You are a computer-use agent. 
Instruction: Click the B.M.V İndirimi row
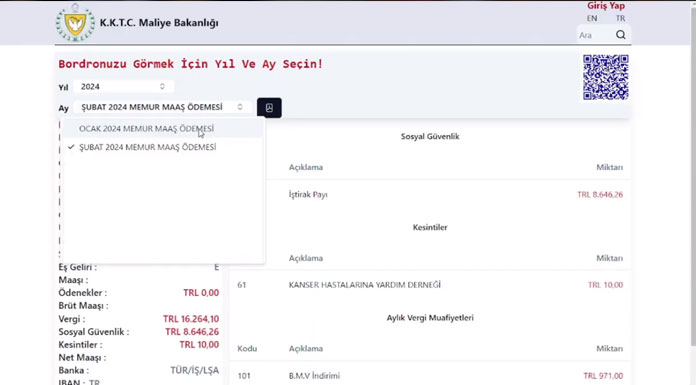(430, 376)
